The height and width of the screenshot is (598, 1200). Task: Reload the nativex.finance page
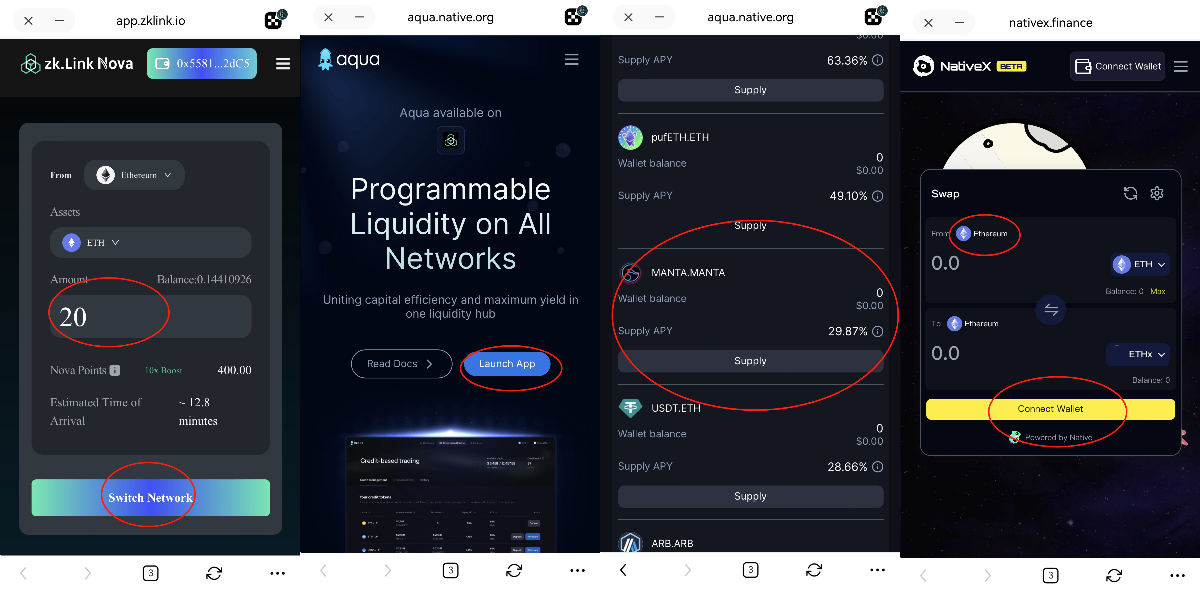[1114, 575]
